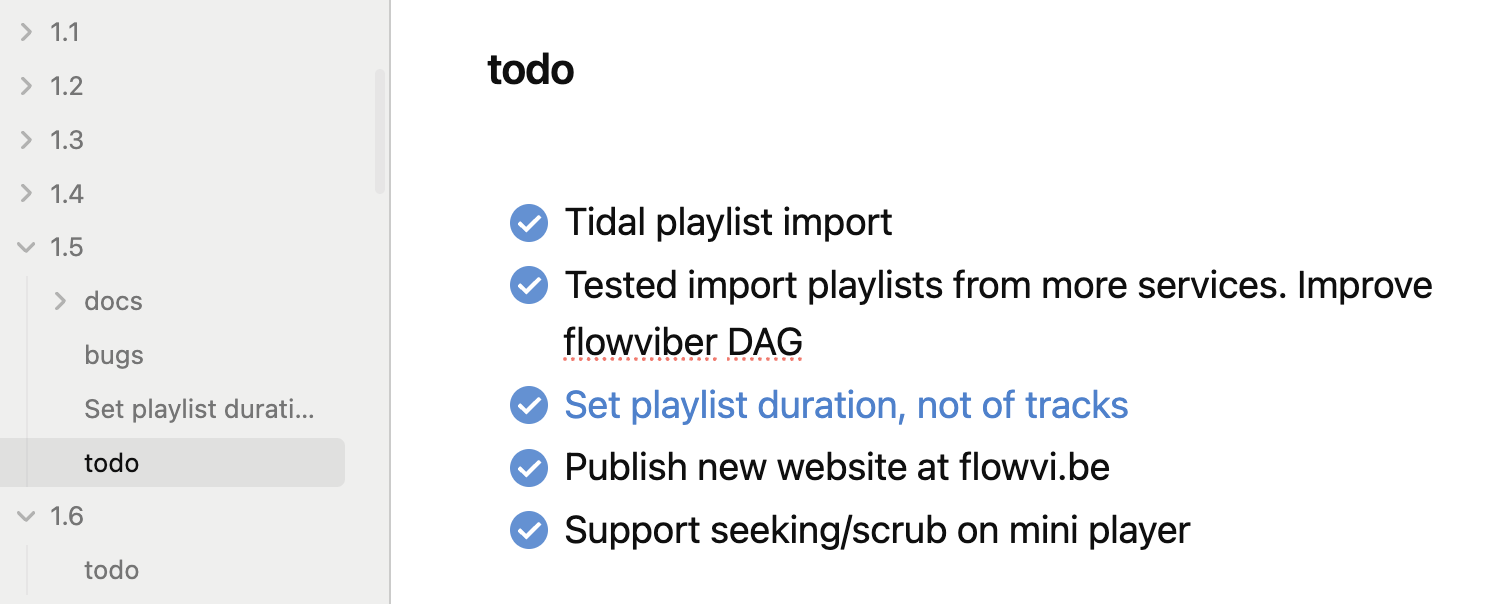This screenshot has width=1486, height=604.
Task: Open Set playlist duration sidebar note
Action: click(x=199, y=409)
